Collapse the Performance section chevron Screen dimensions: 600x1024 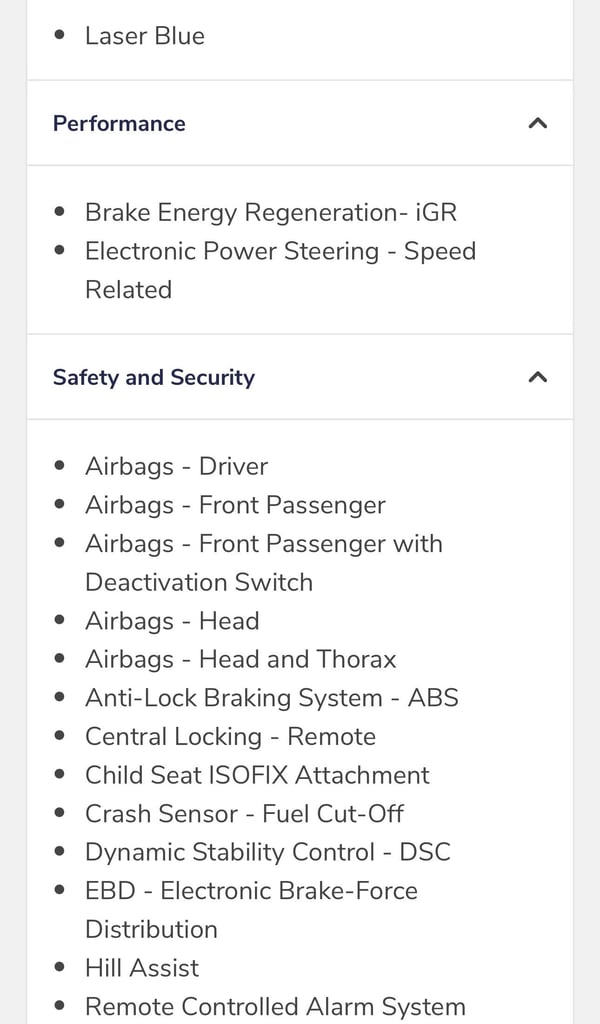(537, 123)
